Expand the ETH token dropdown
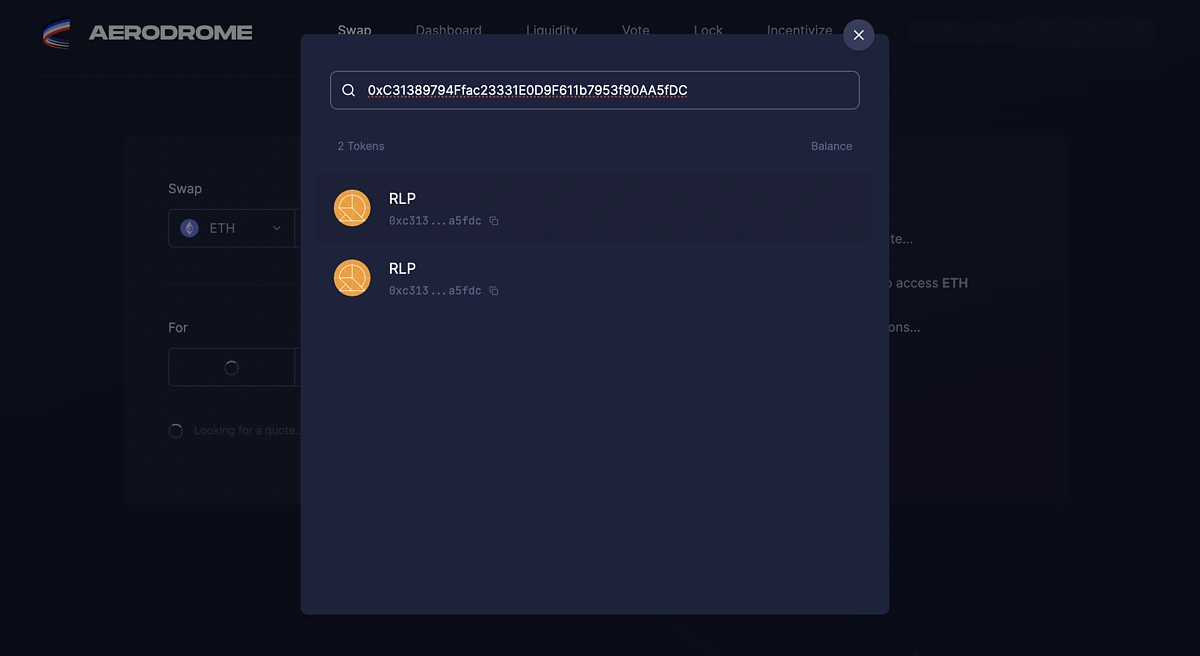The height and width of the screenshot is (656, 1200). point(232,228)
